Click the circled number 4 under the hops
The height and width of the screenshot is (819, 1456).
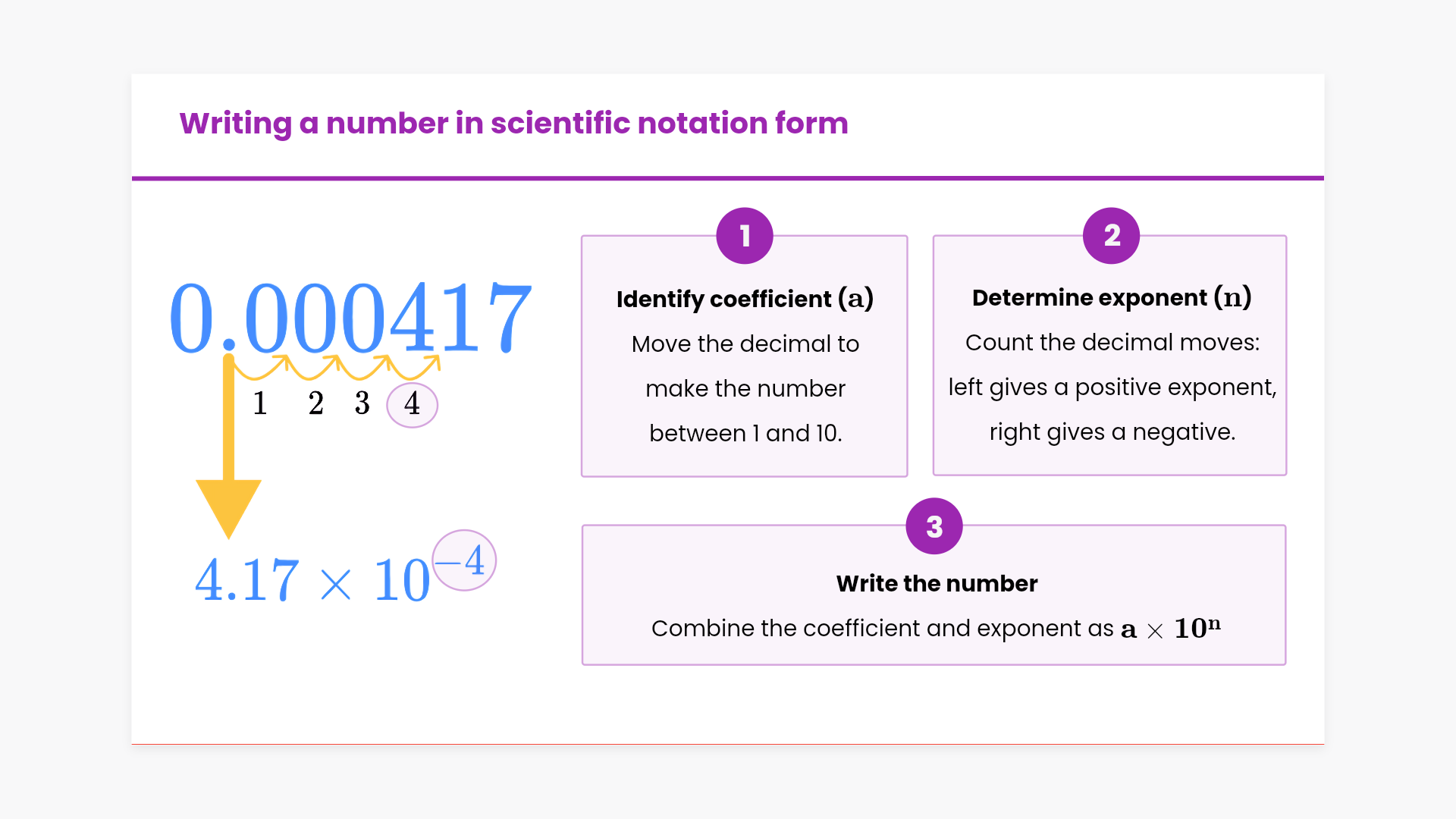(412, 404)
